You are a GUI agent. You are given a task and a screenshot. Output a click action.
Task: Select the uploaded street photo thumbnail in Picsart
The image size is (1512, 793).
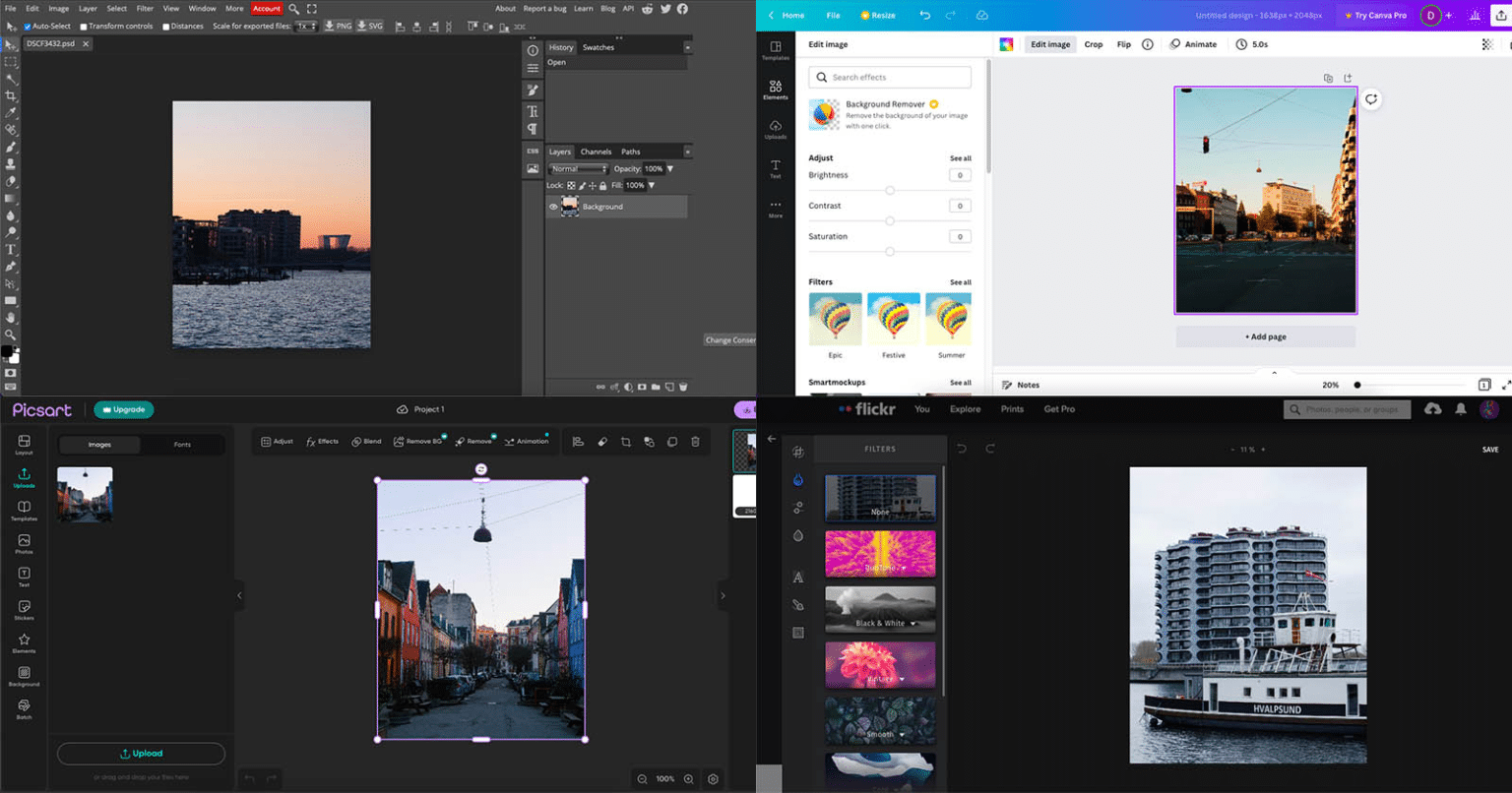(84, 494)
